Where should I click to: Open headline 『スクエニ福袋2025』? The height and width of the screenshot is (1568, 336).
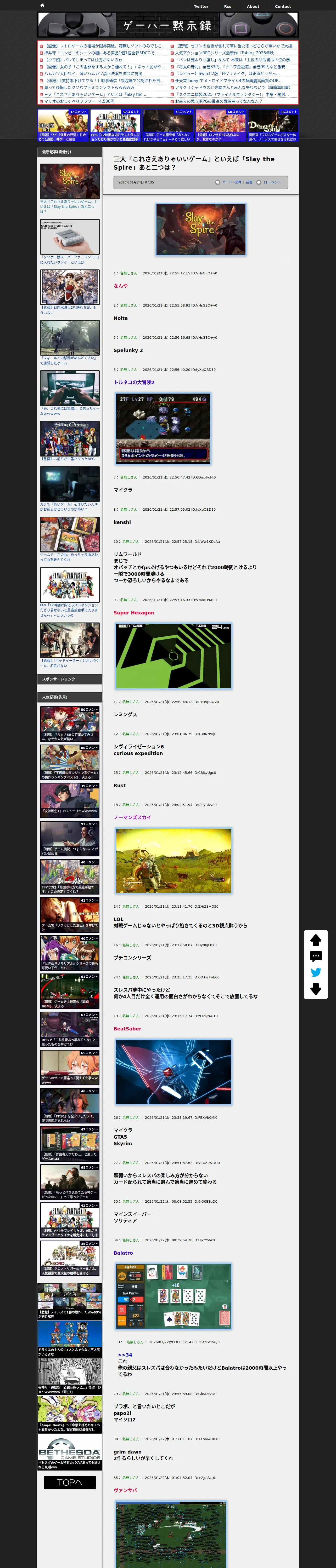(232, 94)
